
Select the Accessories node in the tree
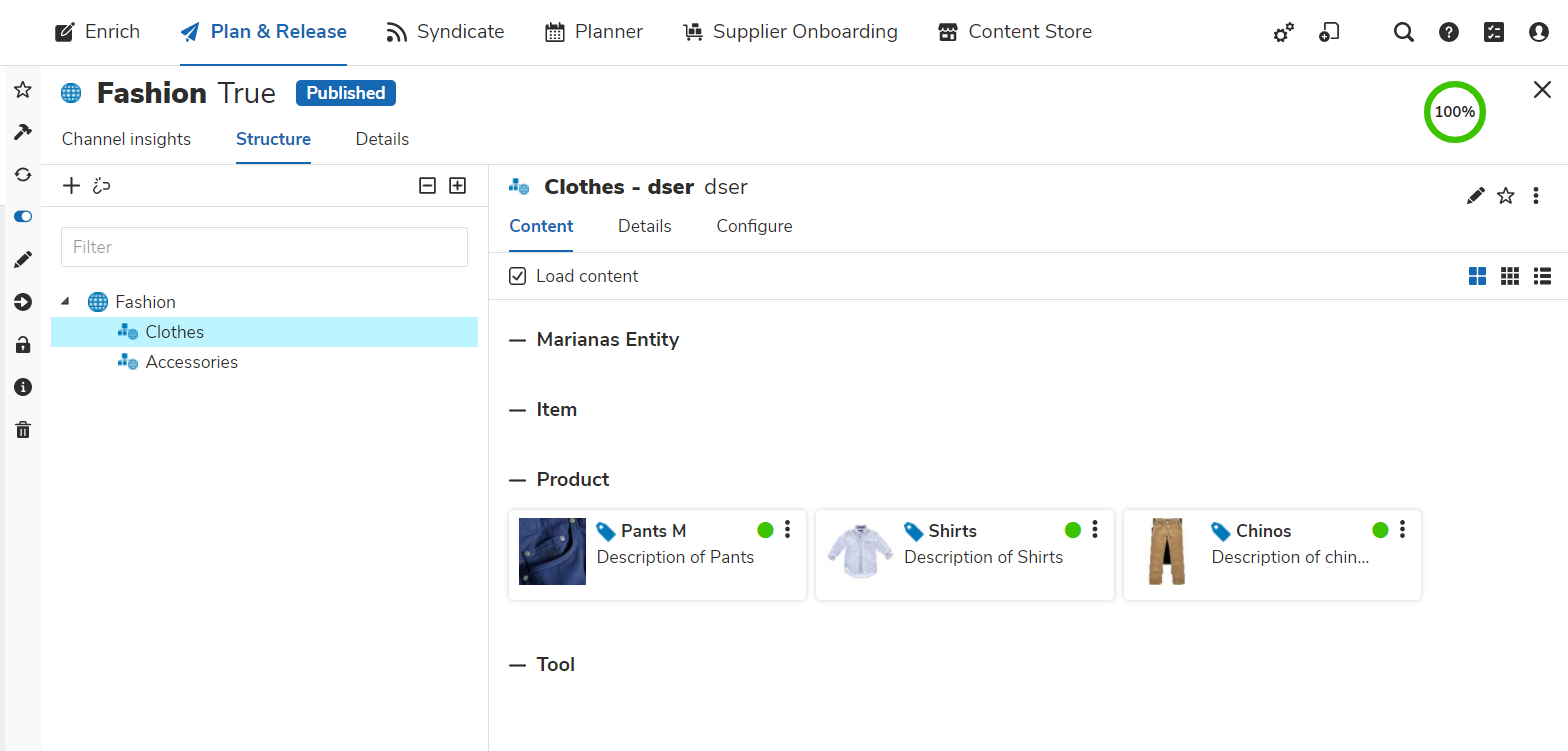click(x=191, y=362)
